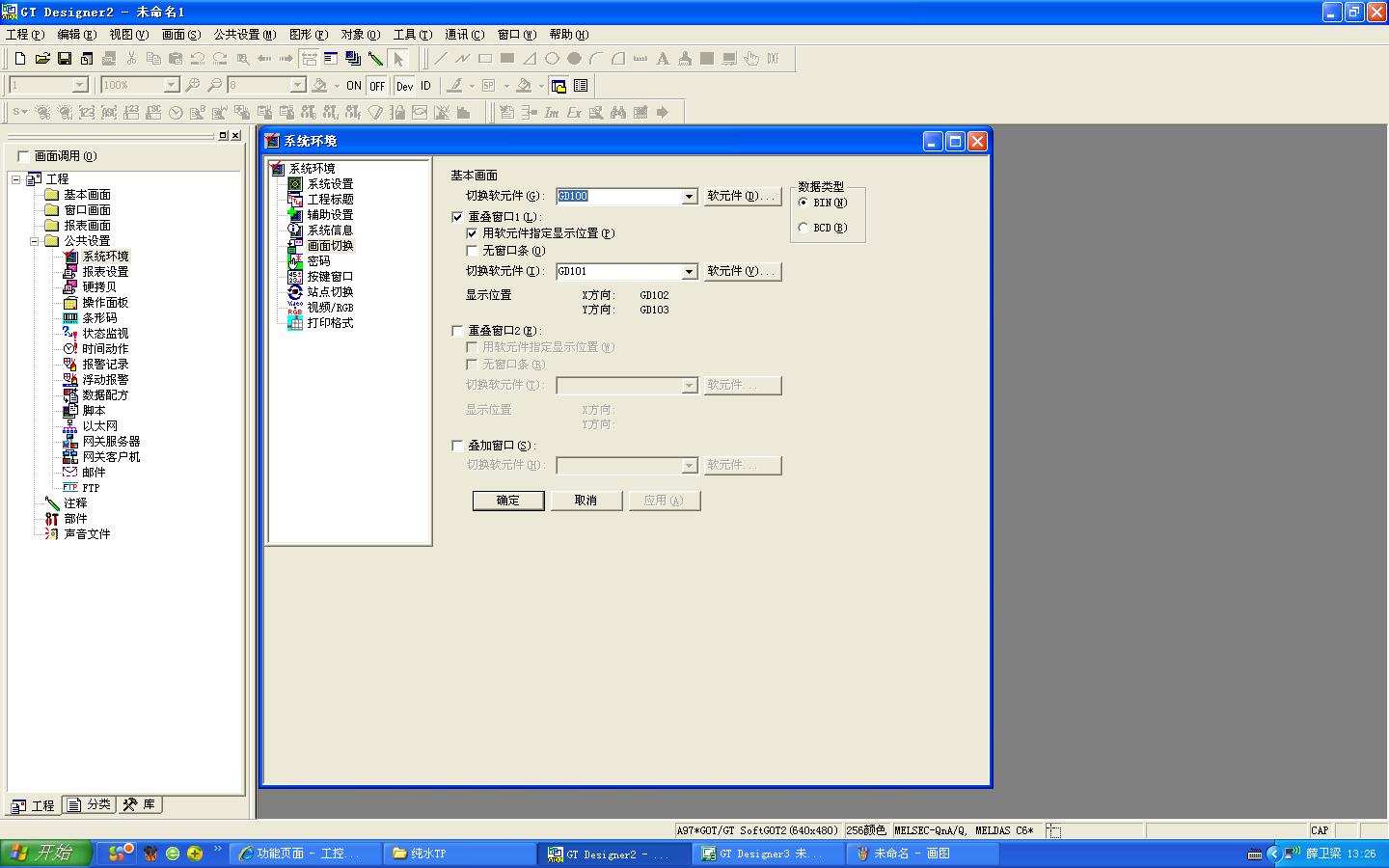Image resolution: width=1389 pixels, height=868 pixels.
Task: Click the 确定 button
Action: click(508, 501)
